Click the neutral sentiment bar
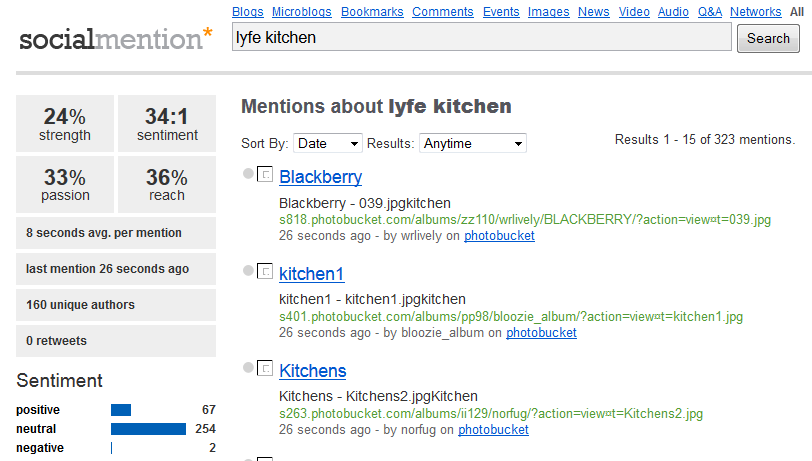 click(148, 429)
